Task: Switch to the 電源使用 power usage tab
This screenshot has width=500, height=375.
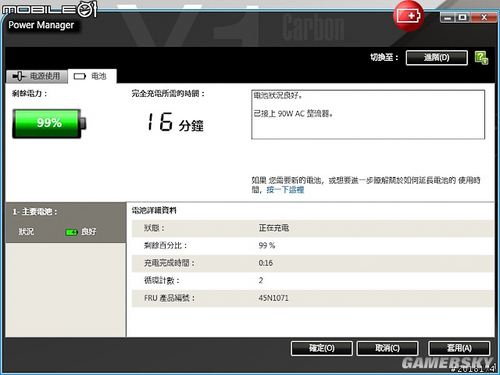Action: (x=37, y=76)
